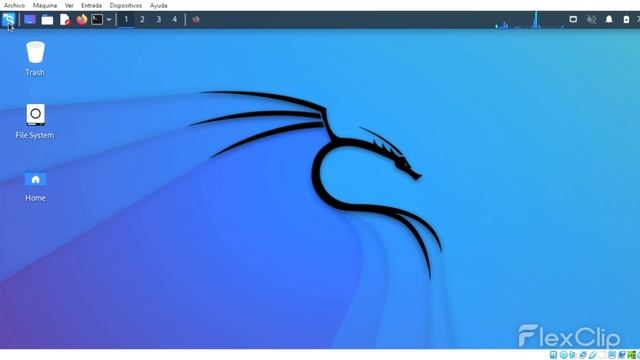This screenshot has height=360, width=640.
Task: Click the CPU usage graph in the panel
Action: tap(529, 20)
